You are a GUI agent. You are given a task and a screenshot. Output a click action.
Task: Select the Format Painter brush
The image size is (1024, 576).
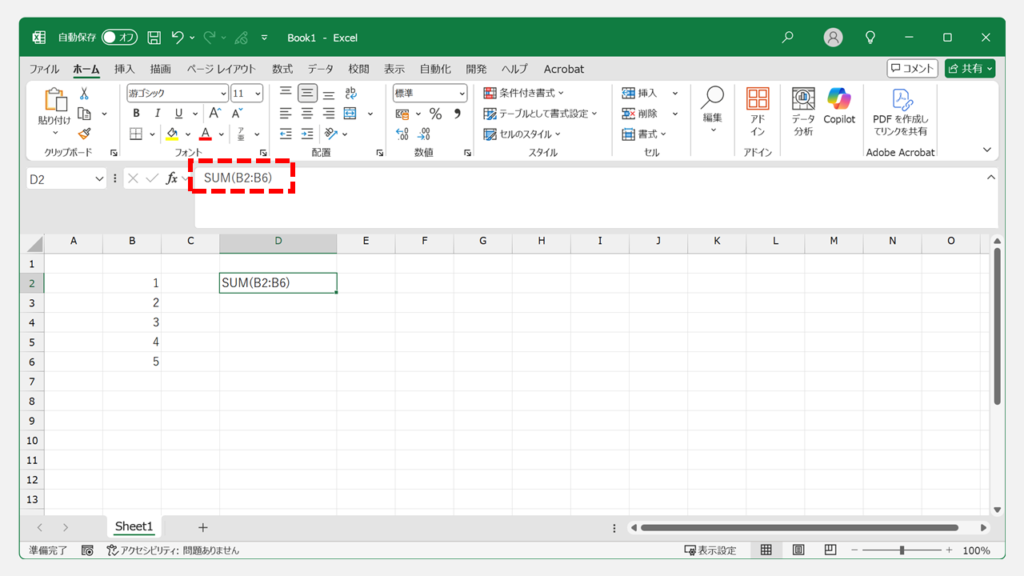(84, 134)
